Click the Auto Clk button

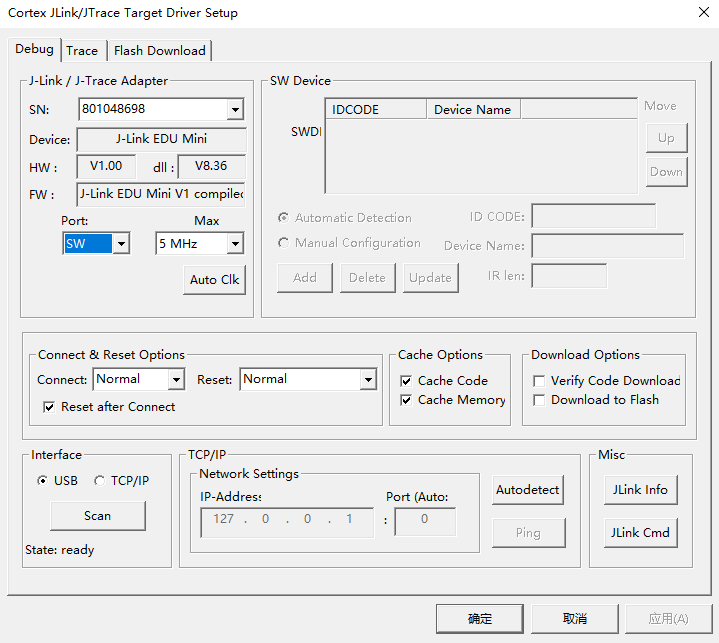tap(215, 280)
